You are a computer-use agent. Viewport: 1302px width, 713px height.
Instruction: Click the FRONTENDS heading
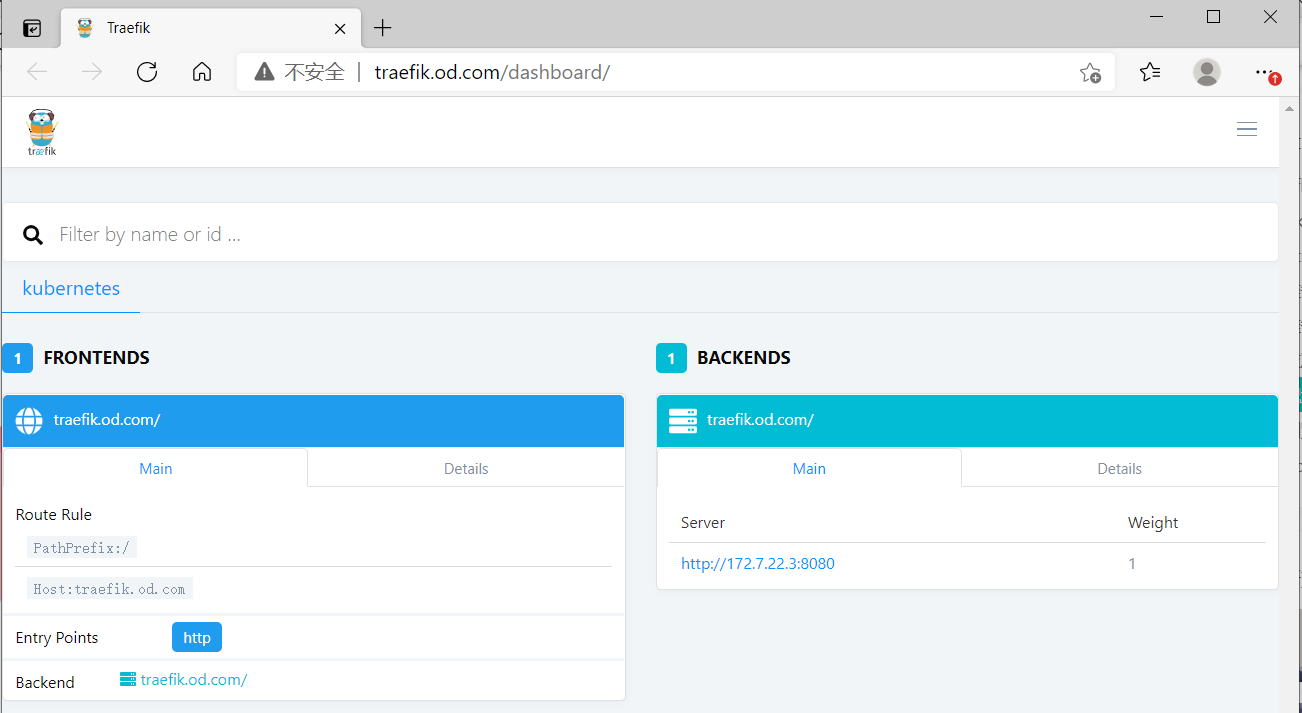pos(97,358)
